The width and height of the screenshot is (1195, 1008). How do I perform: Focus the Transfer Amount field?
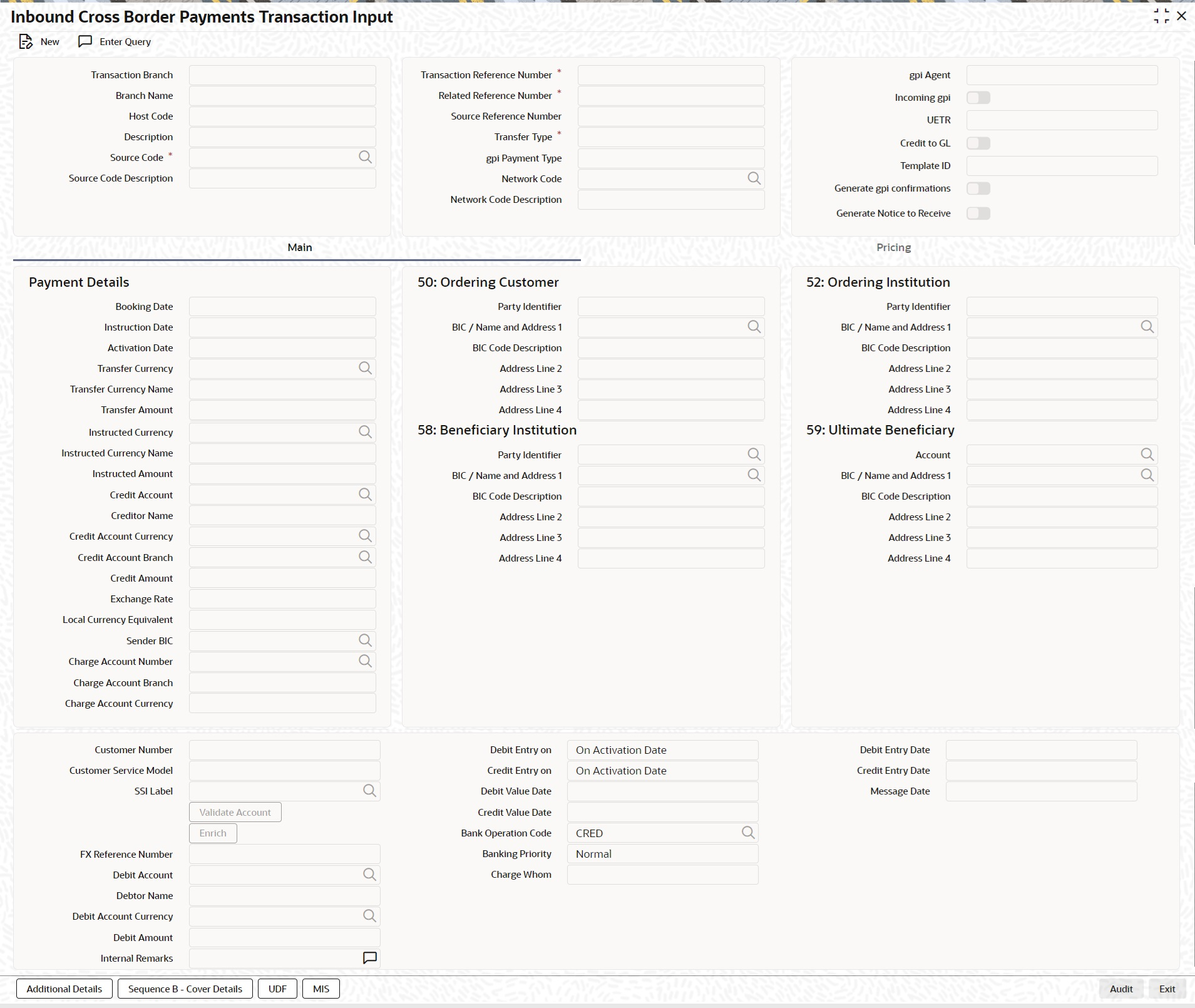(x=282, y=410)
